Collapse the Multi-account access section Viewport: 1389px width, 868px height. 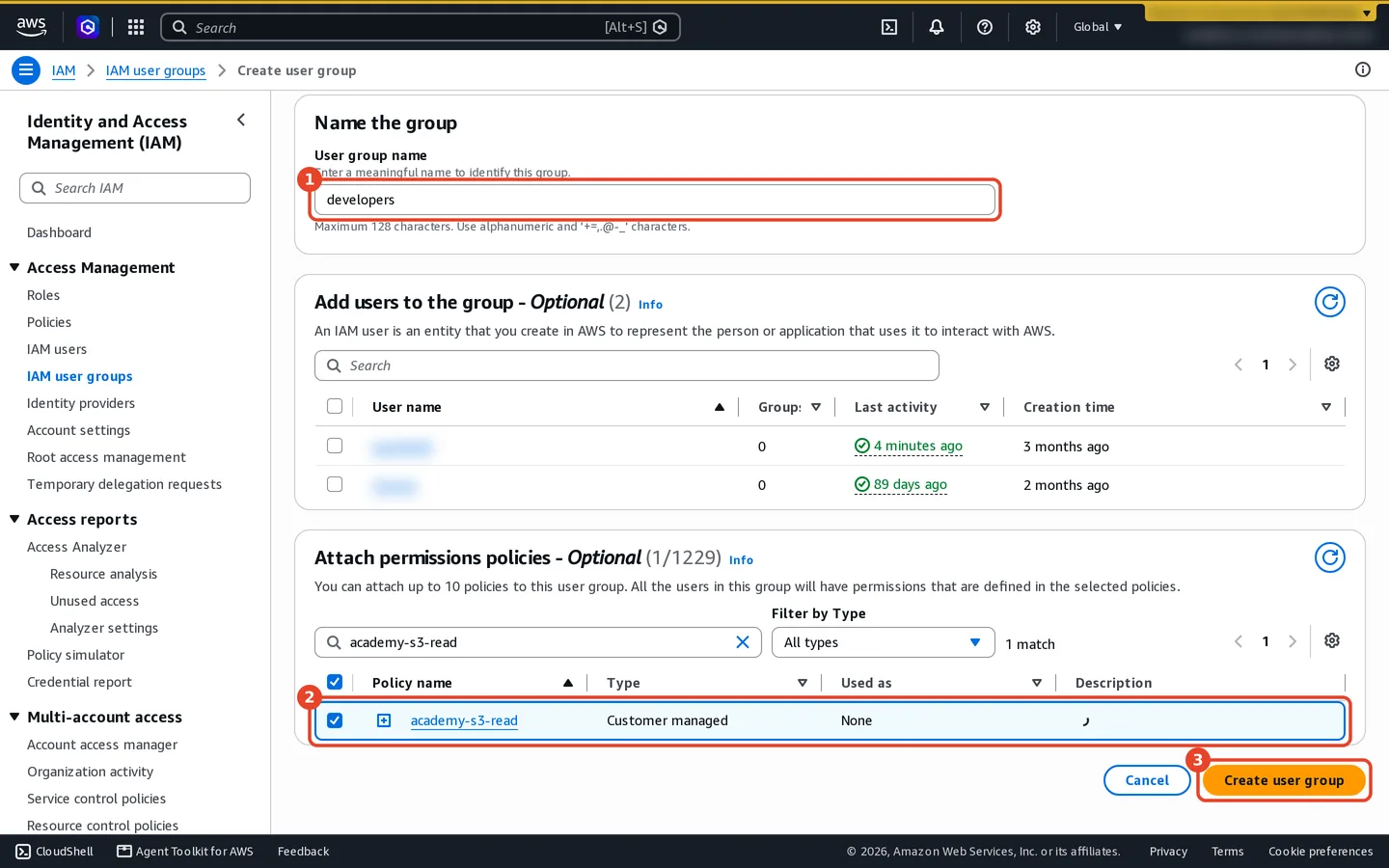point(14,717)
